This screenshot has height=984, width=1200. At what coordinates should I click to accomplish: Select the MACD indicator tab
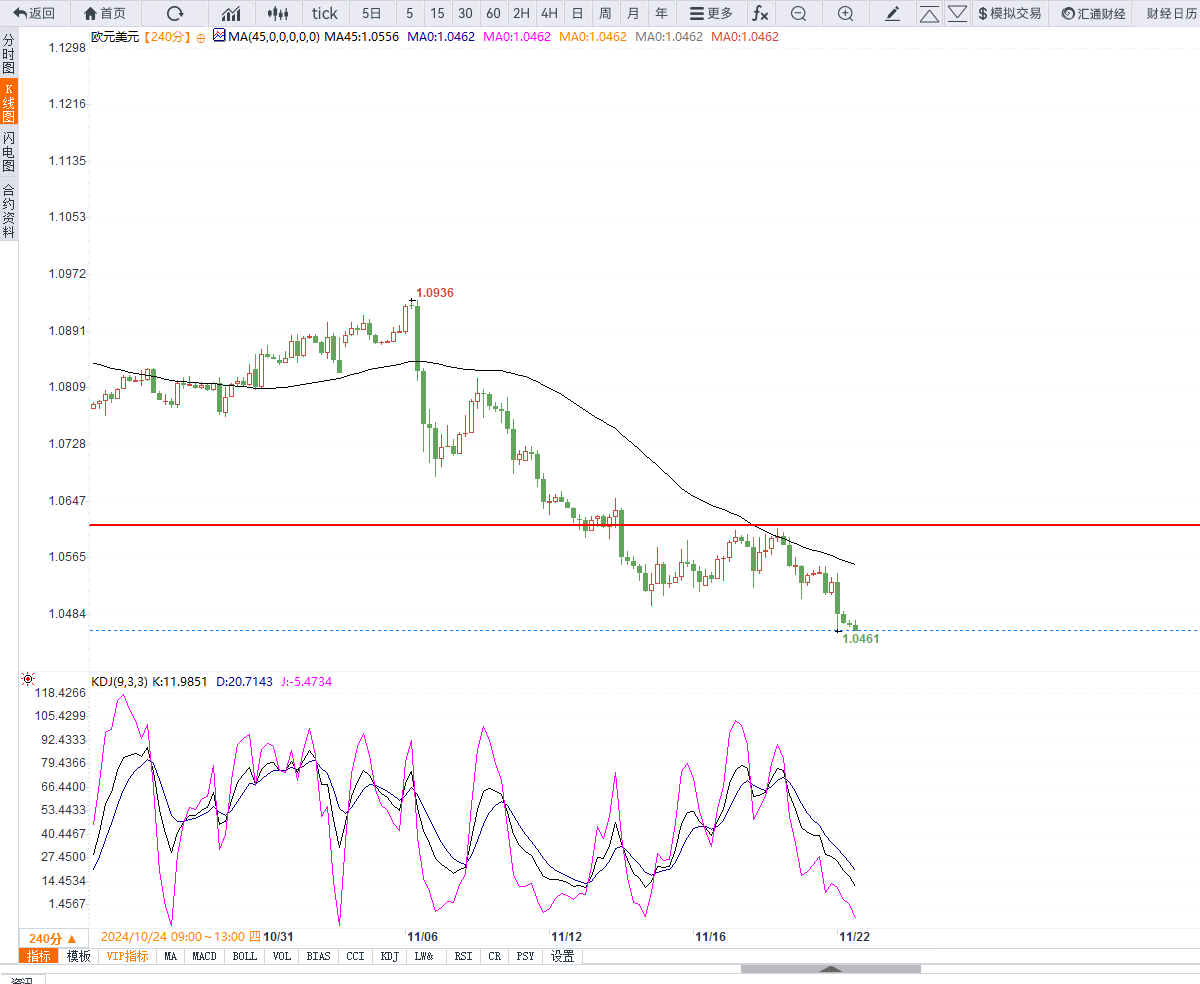(204, 956)
